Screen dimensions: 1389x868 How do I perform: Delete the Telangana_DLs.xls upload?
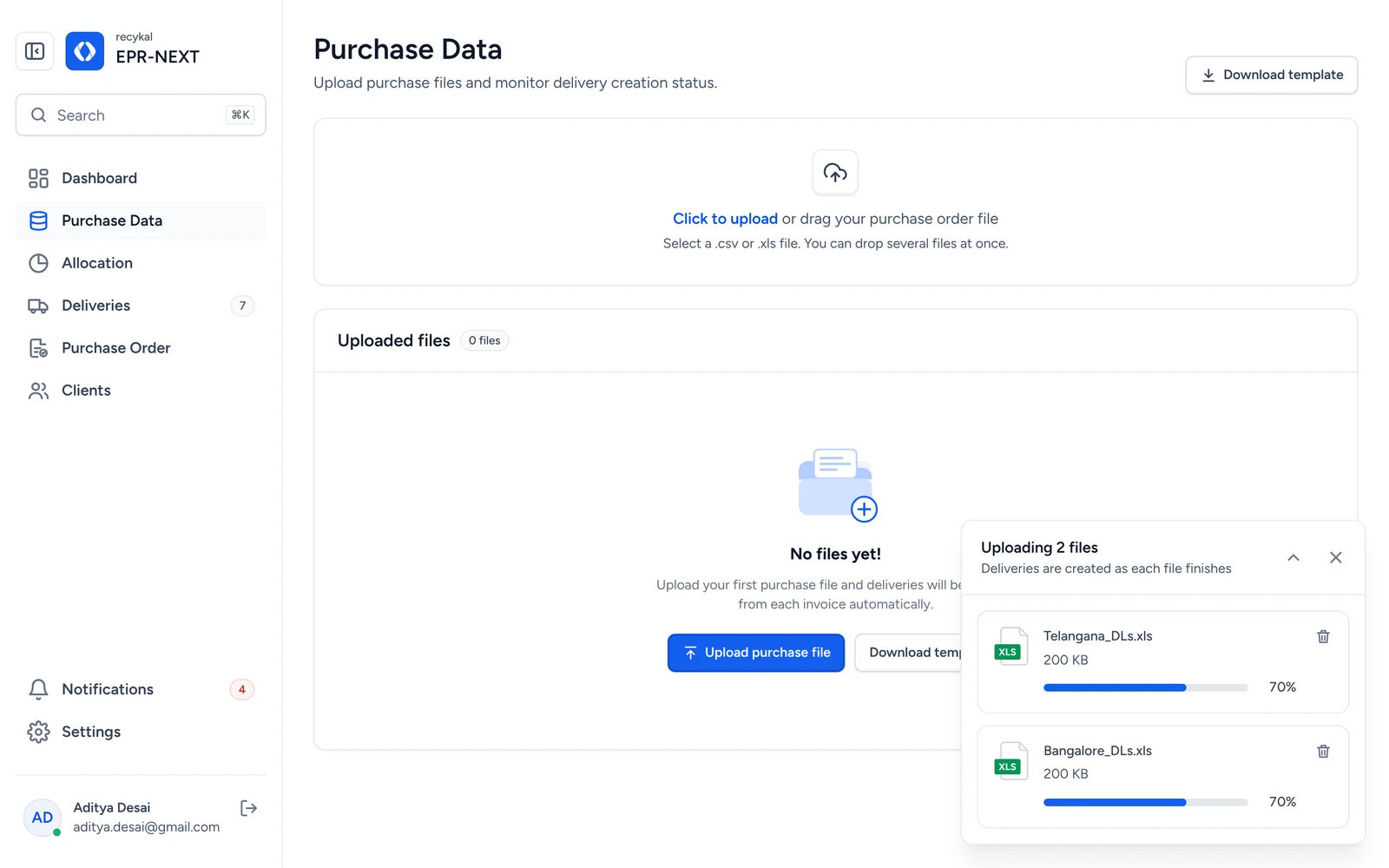tap(1323, 636)
